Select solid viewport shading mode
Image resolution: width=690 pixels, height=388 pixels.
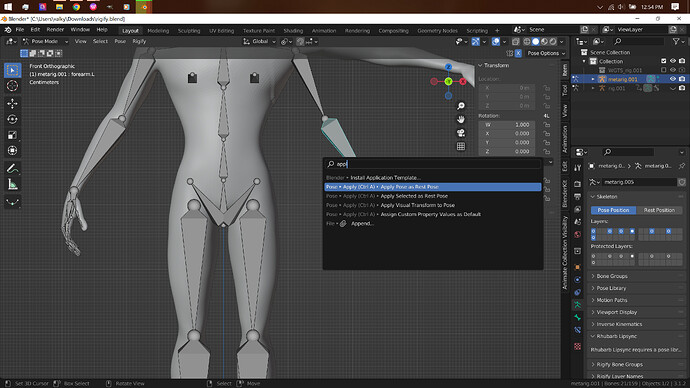pyautogui.click(x=536, y=41)
